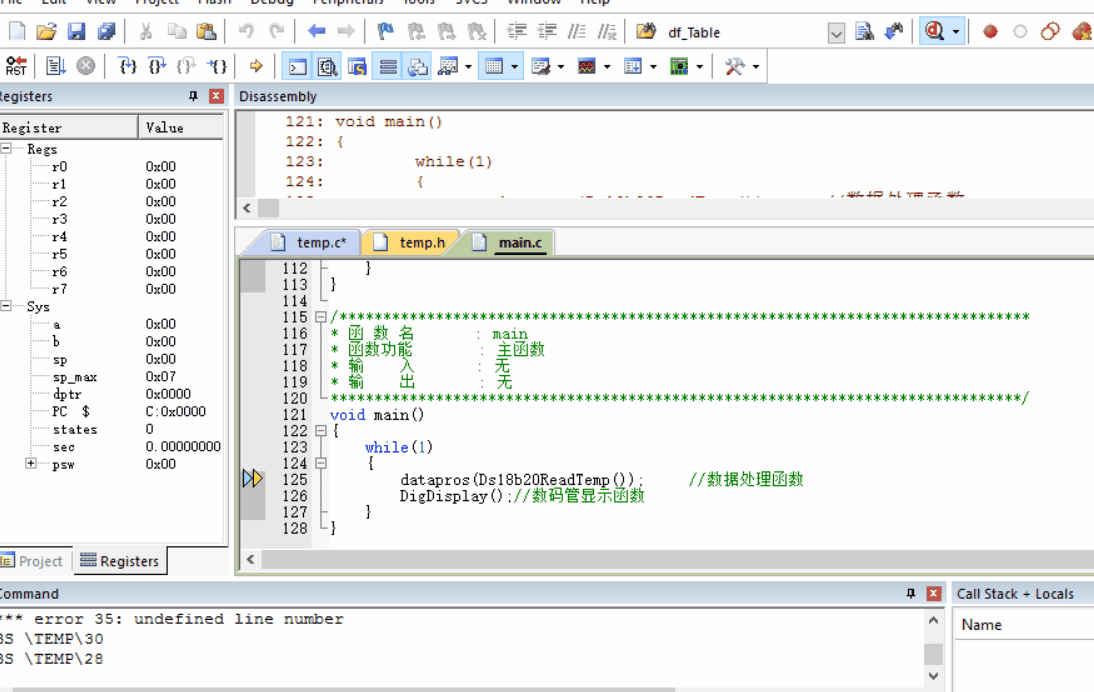Open the System Viewer dropdown arrow
This screenshot has width=1094, height=692.
(x=700, y=67)
